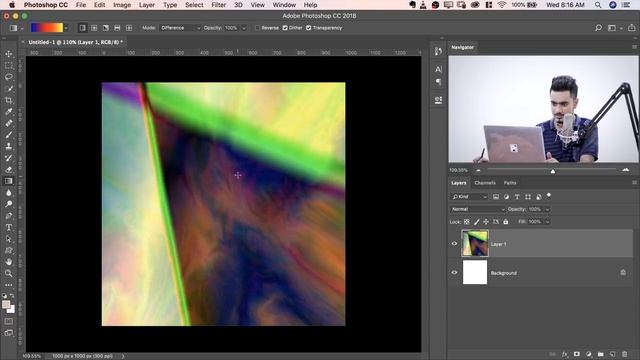Open layer Opacity dropdown arrow
Screen dimensions: 640x360
[547, 209]
